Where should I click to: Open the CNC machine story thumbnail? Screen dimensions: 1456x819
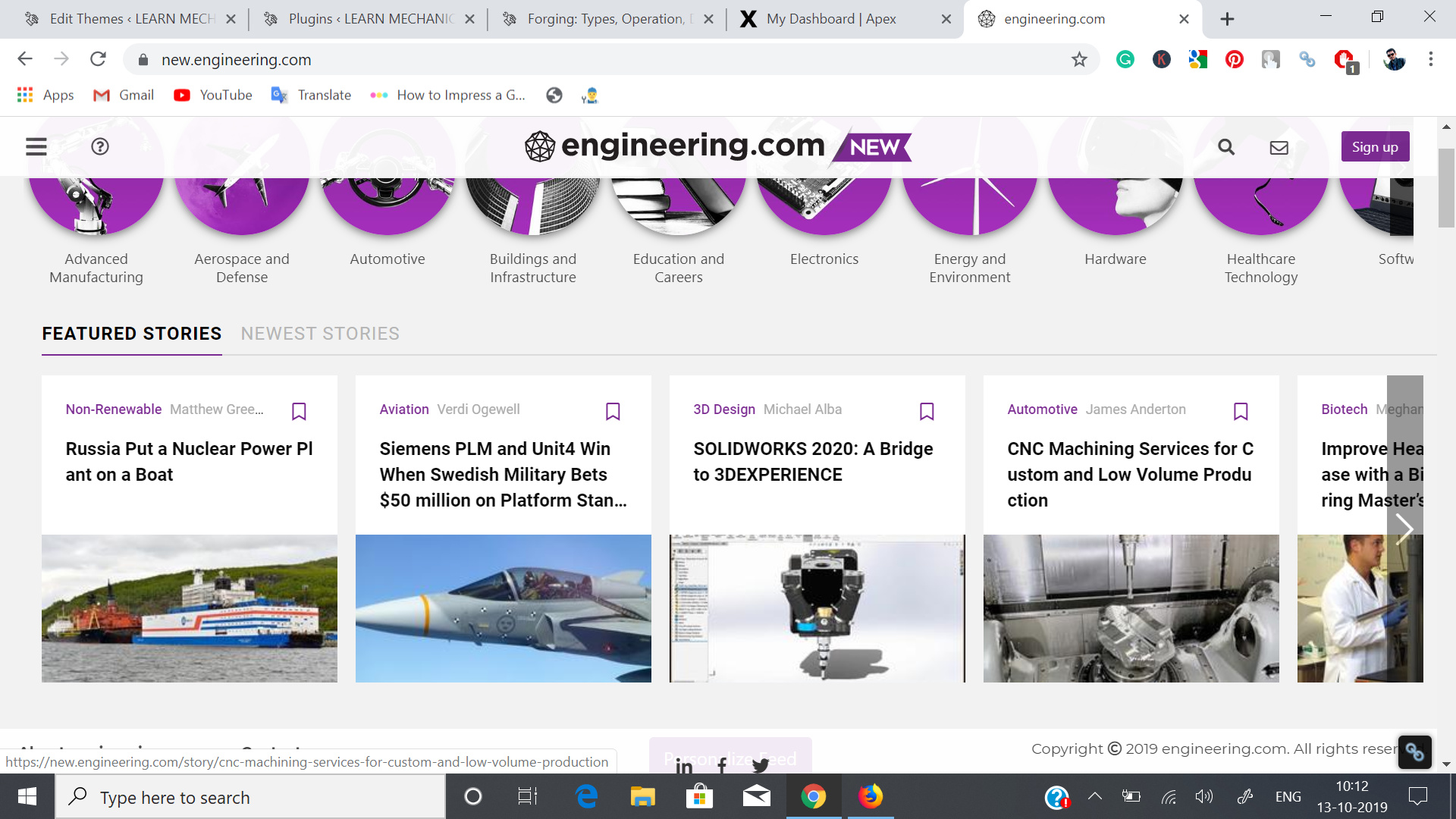1131,608
